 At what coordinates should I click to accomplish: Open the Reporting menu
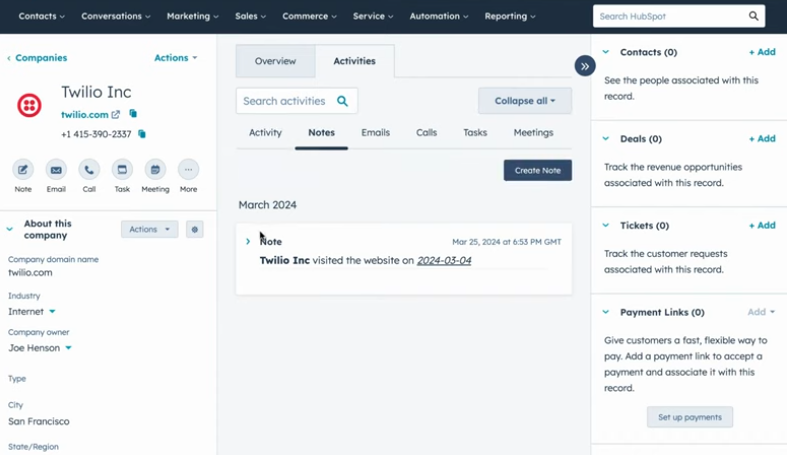[x=510, y=16]
